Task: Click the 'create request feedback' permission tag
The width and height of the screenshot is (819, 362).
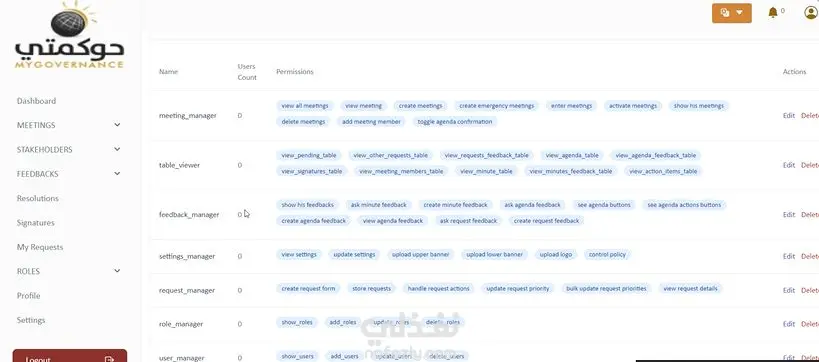Action: click(546, 221)
